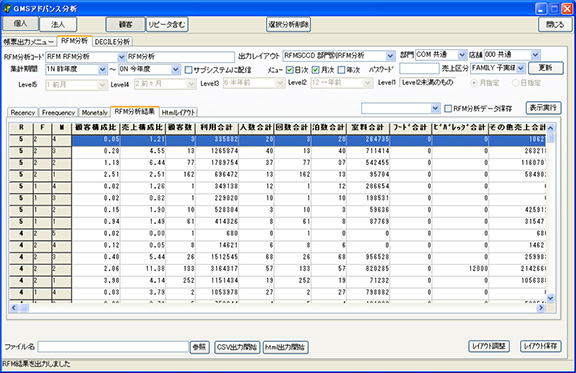576x373 pixels.
Task: Expand the RFM分析コード dropdown
Action: (121, 57)
